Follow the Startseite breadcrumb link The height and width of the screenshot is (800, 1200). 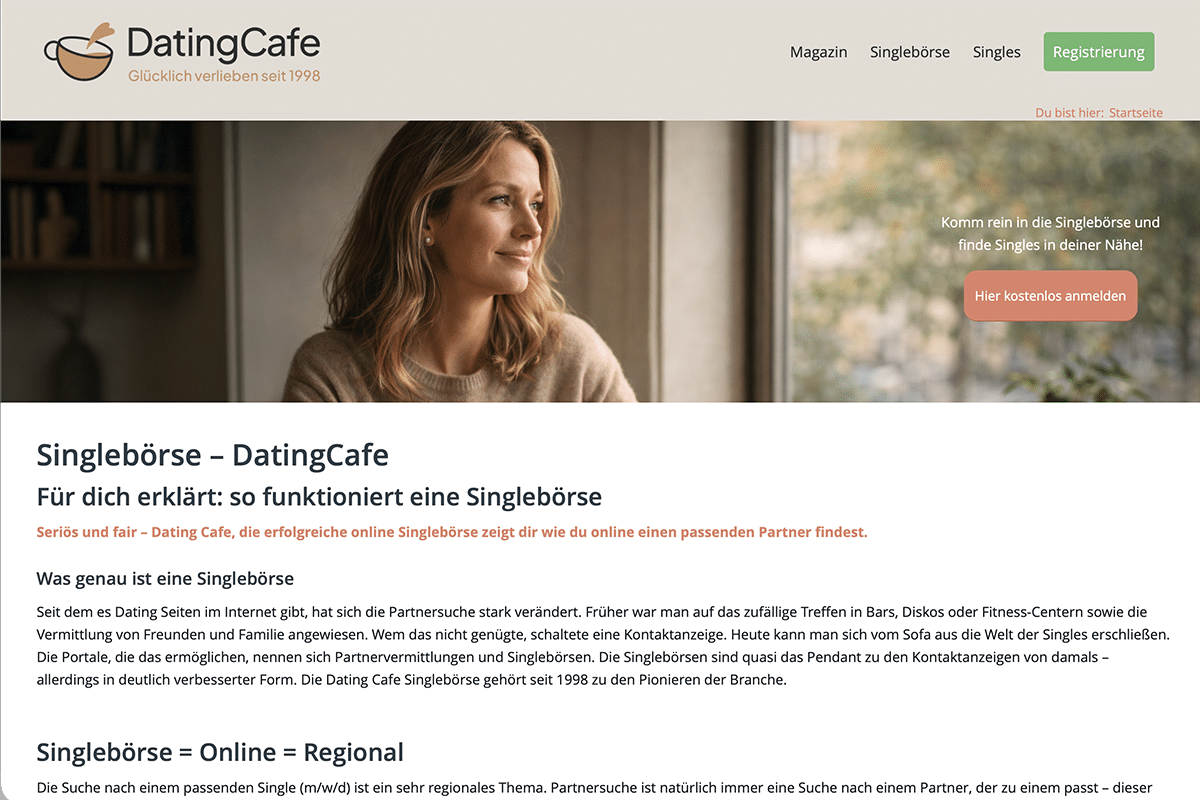[1136, 113]
